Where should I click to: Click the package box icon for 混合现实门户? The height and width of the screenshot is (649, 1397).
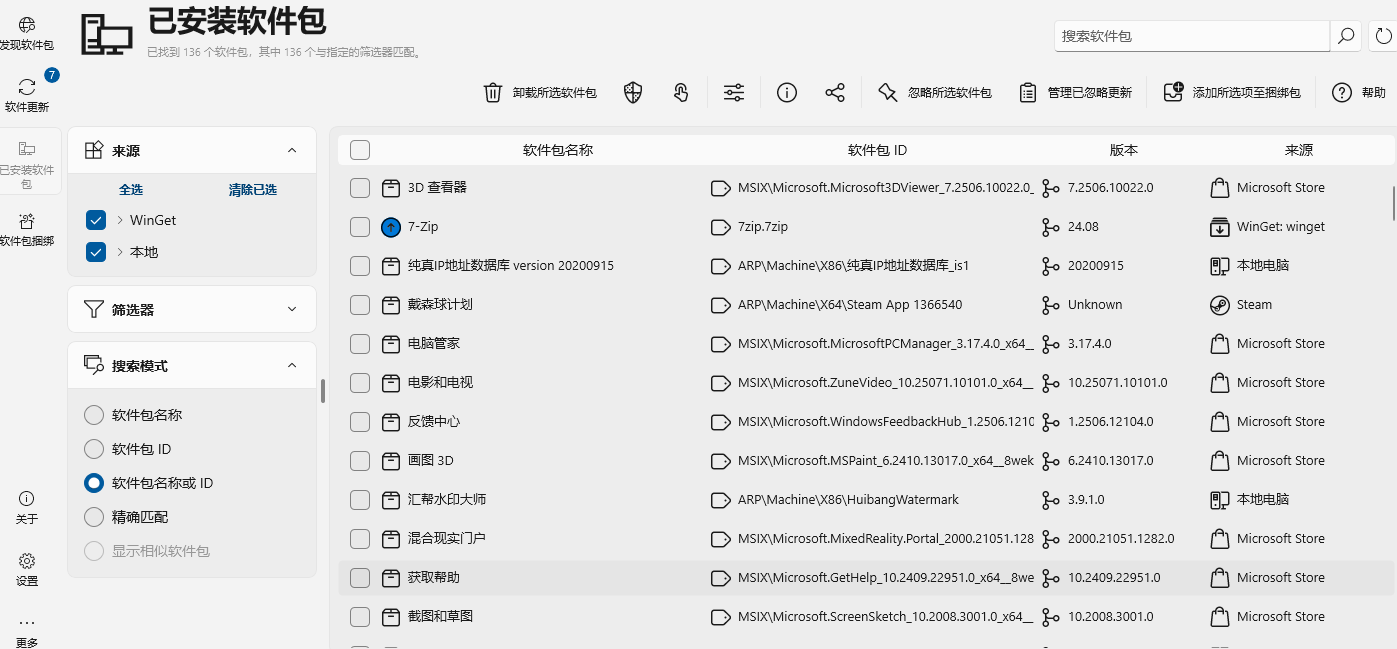click(x=391, y=538)
